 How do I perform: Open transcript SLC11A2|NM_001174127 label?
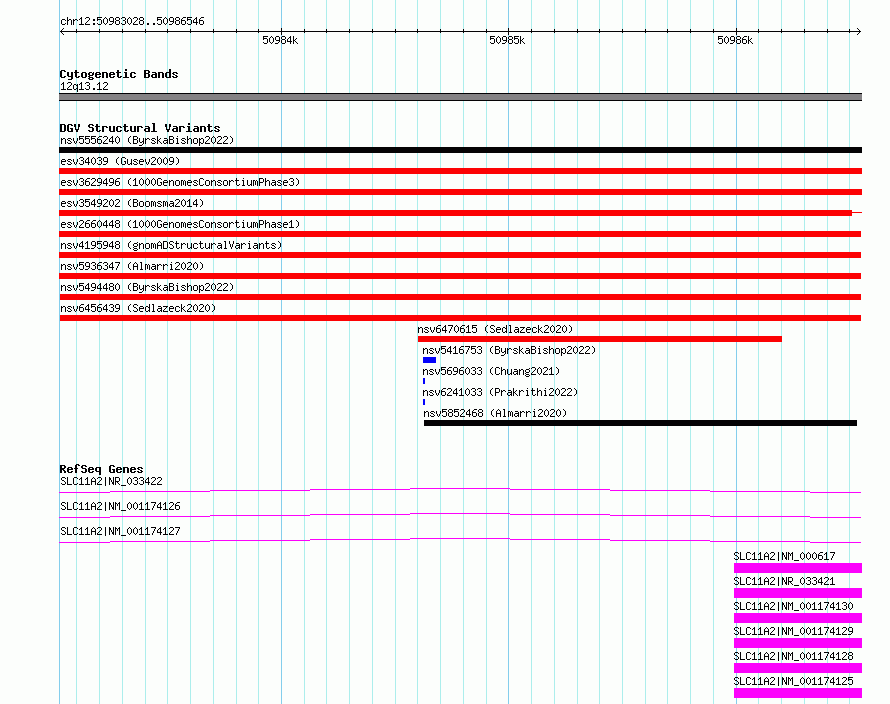tap(120, 531)
